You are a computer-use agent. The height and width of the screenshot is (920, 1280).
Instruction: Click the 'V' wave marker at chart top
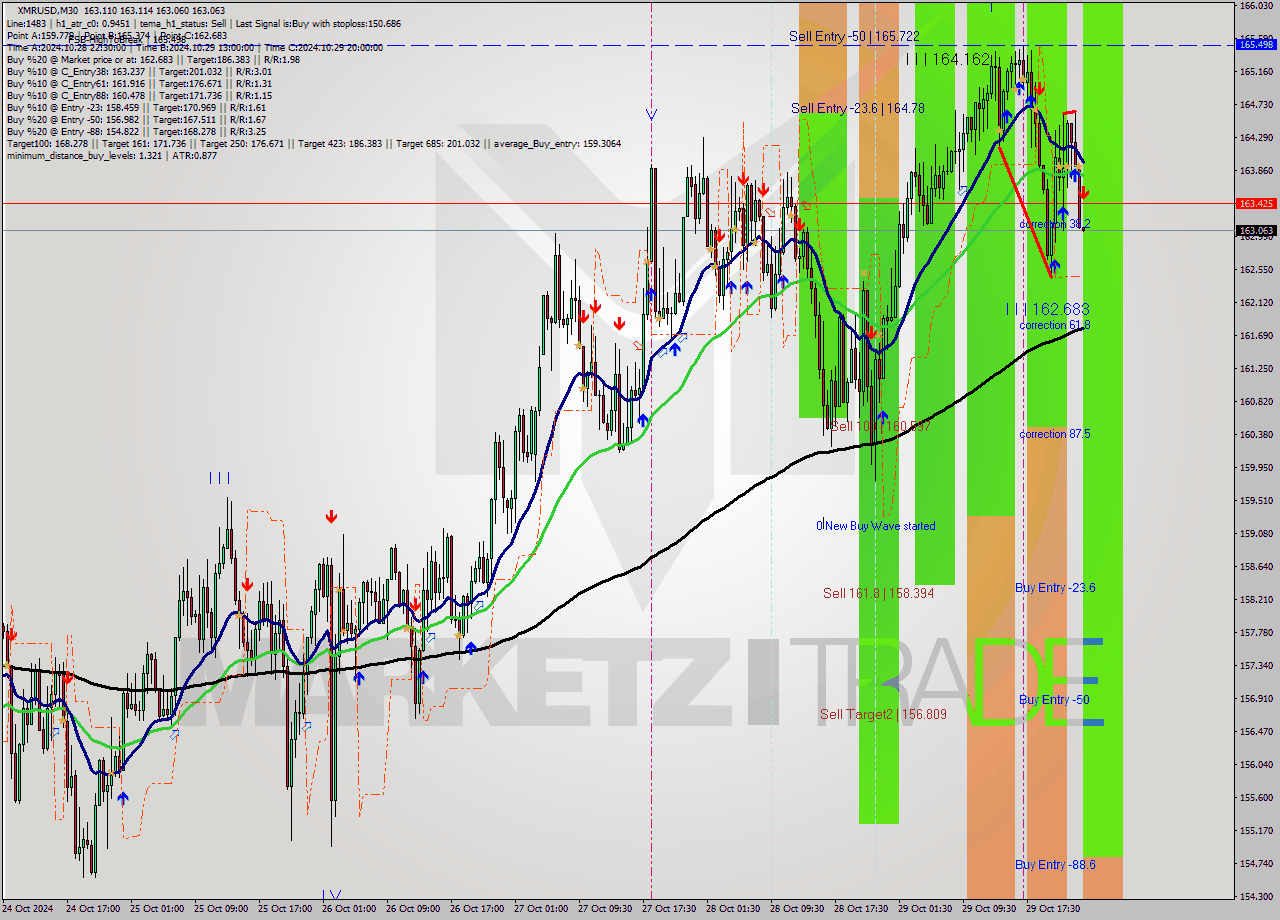point(651,114)
